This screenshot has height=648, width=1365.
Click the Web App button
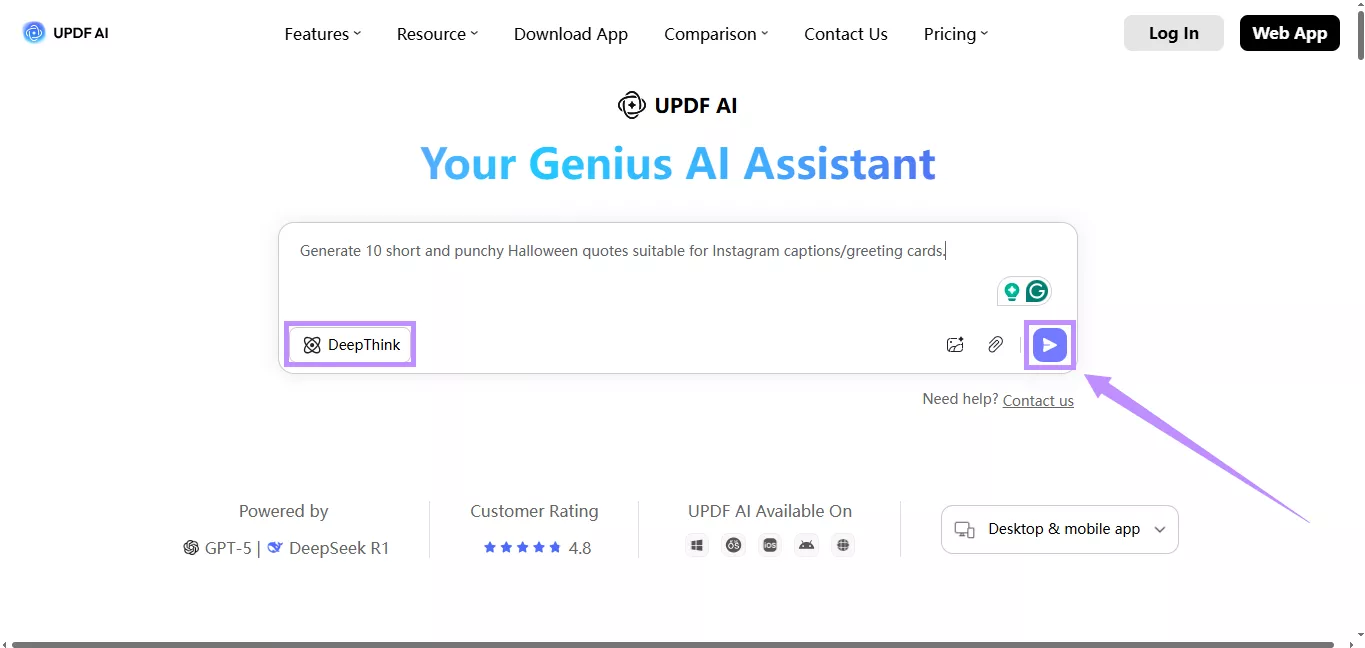(1289, 32)
